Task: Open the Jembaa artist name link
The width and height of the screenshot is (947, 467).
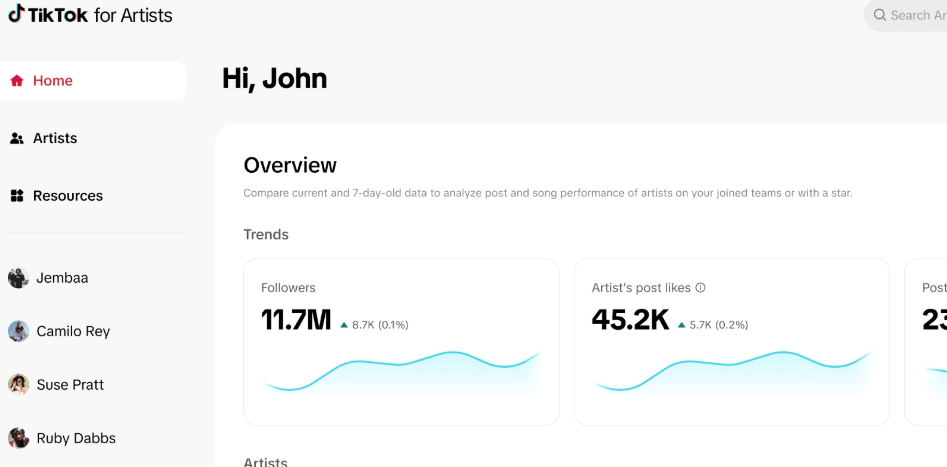Action: click(62, 278)
